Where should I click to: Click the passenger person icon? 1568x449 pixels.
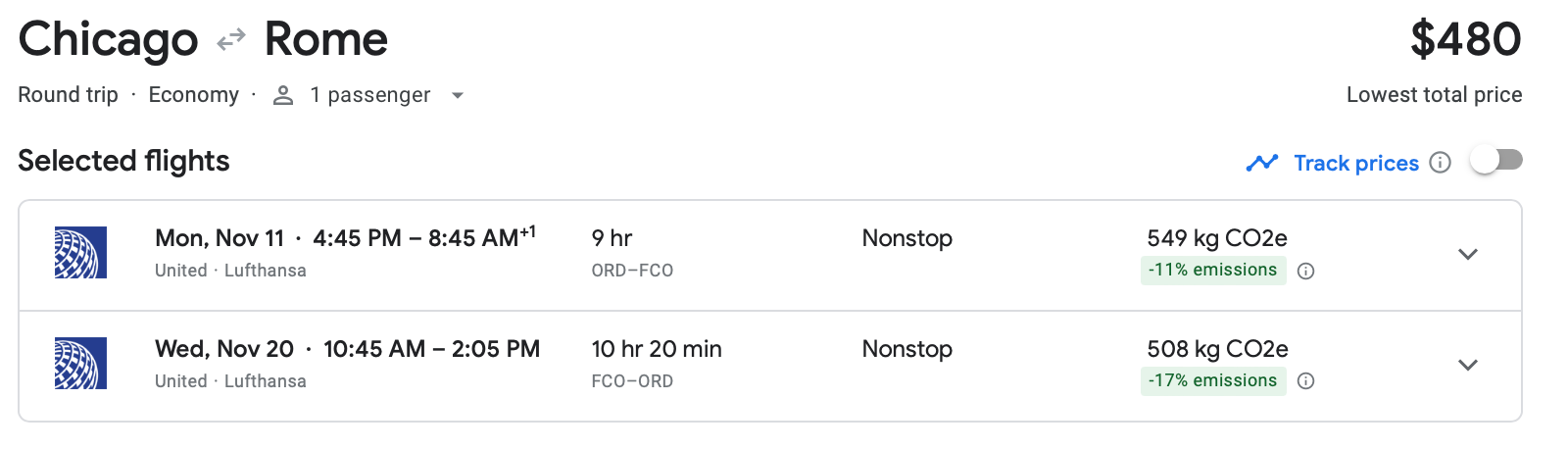pyautogui.click(x=283, y=95)
